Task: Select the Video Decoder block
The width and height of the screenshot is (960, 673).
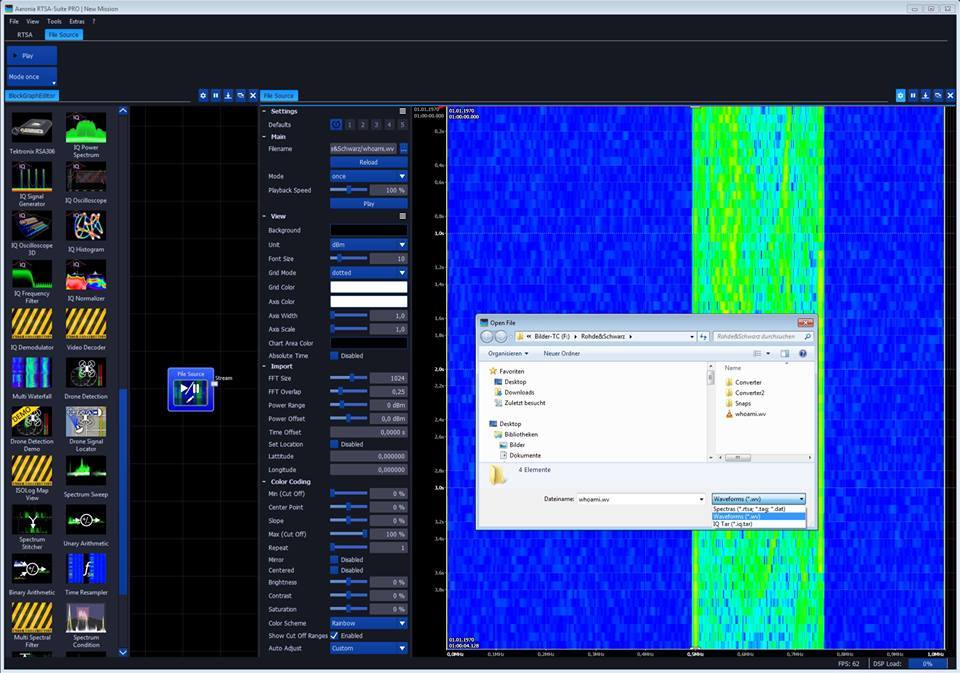Action: point(86,329)
